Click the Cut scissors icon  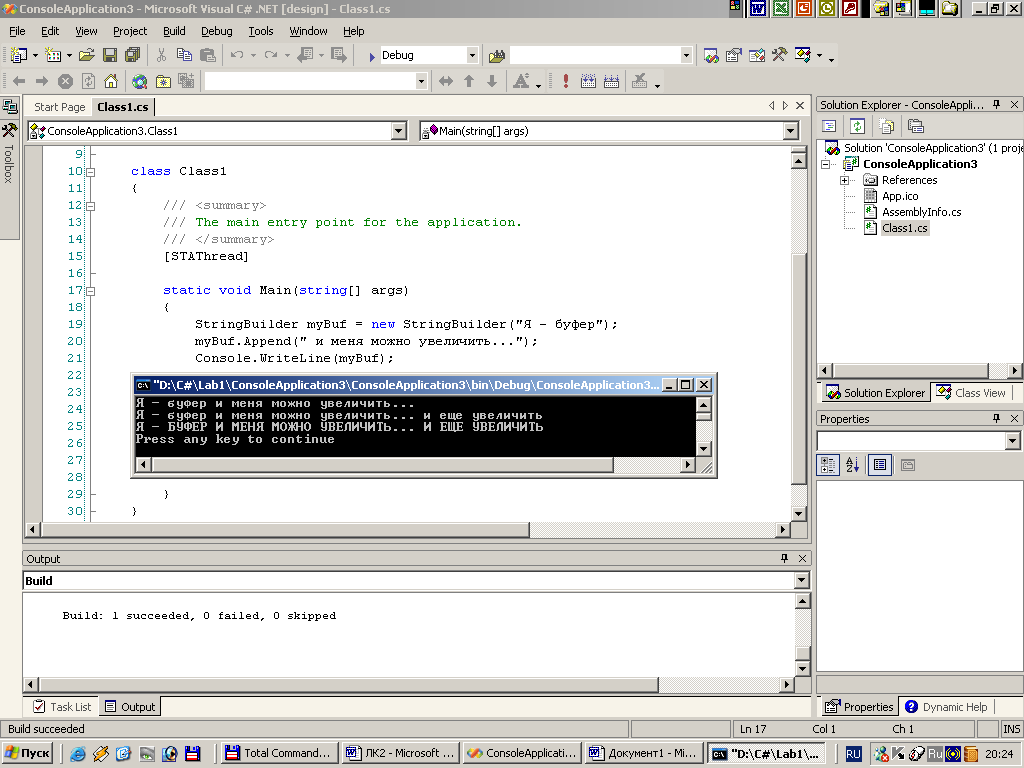(x=161, y=56)
